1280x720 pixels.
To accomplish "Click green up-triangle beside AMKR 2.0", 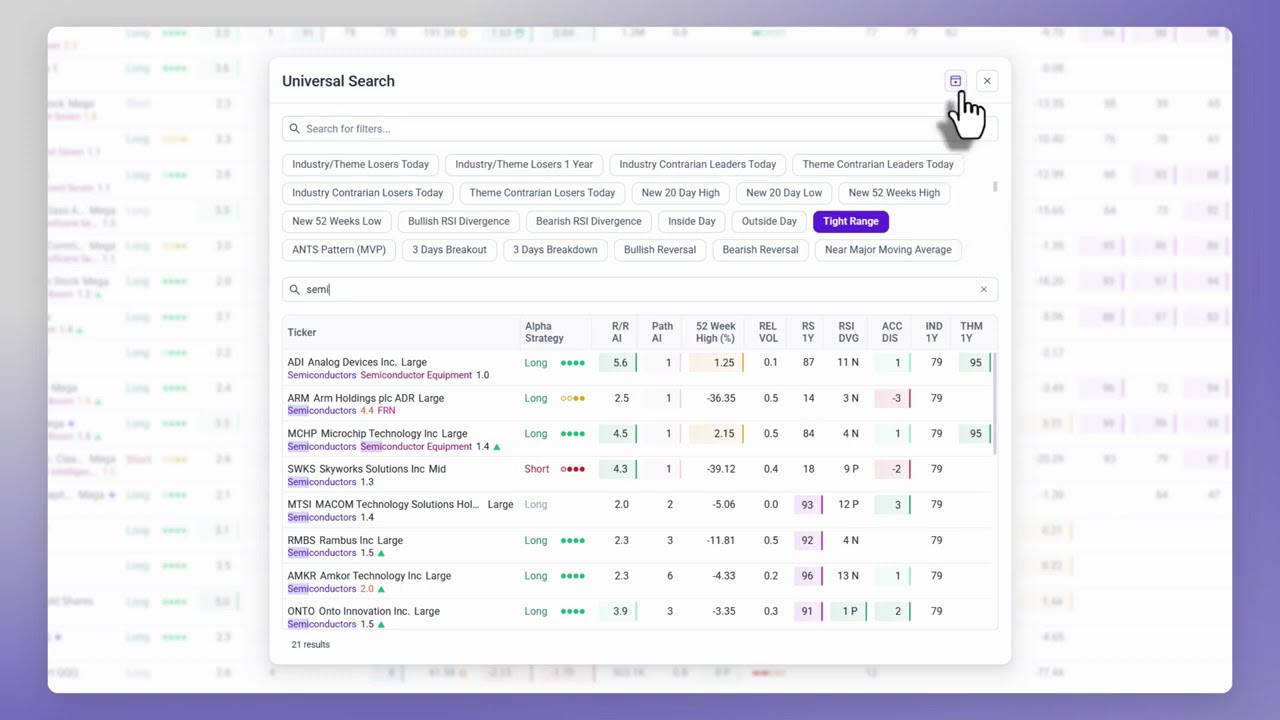I will coord(381,589).
